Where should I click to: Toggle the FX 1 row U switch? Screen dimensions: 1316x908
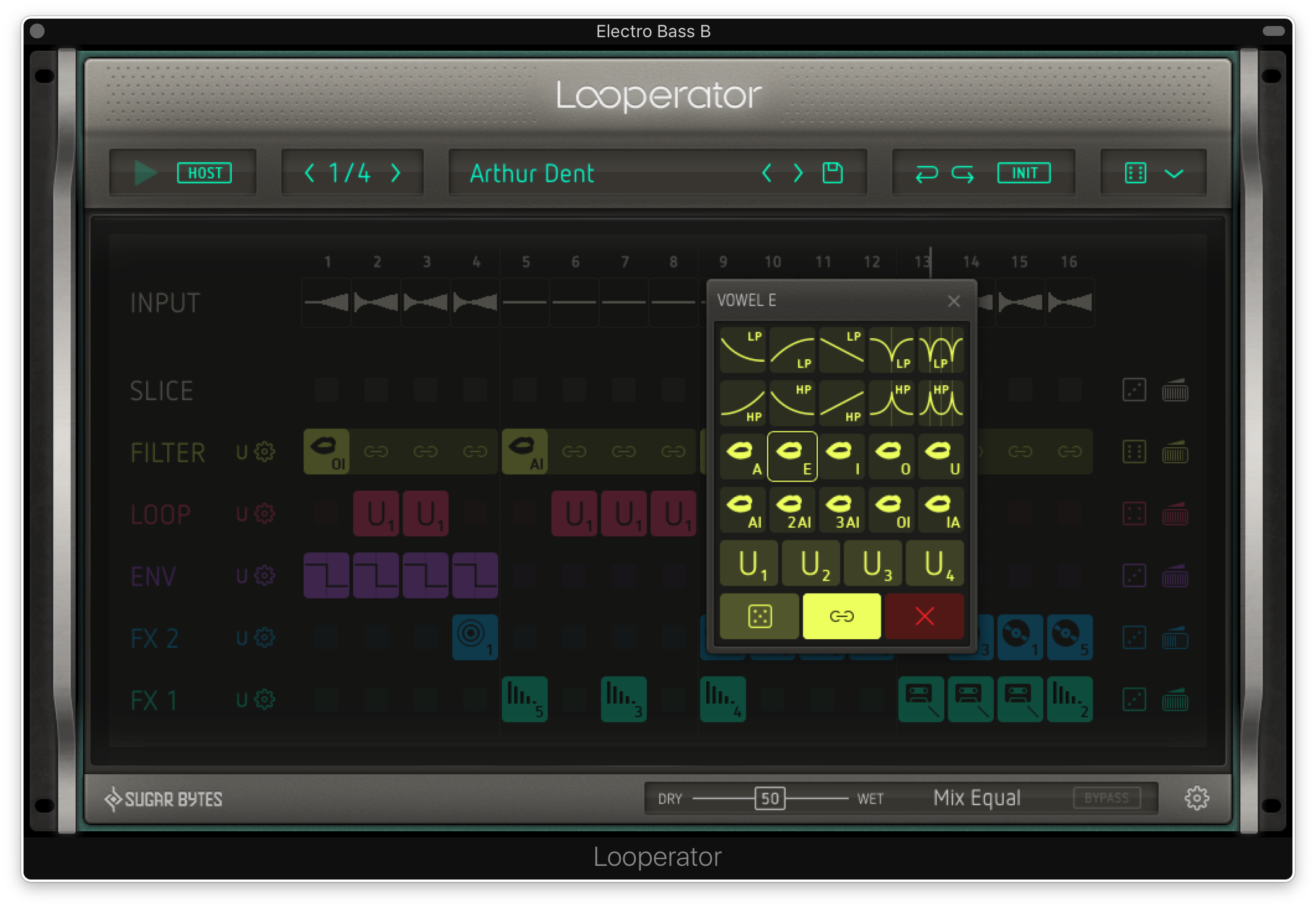coord(242,700)
